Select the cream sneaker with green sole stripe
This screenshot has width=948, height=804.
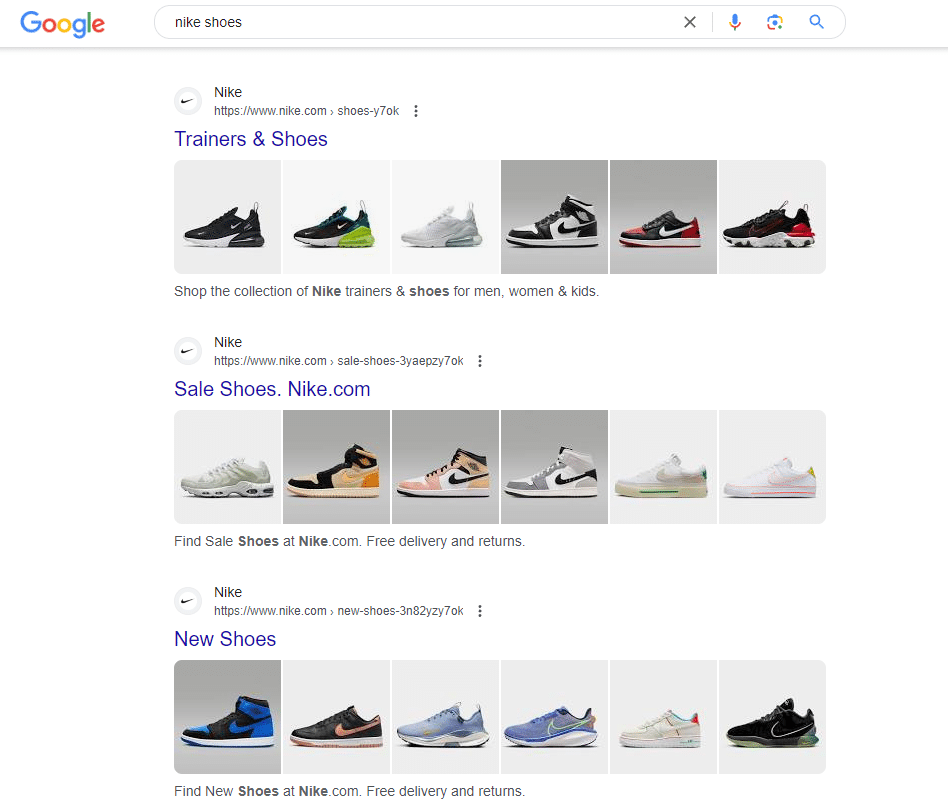[x=663, y=467]
